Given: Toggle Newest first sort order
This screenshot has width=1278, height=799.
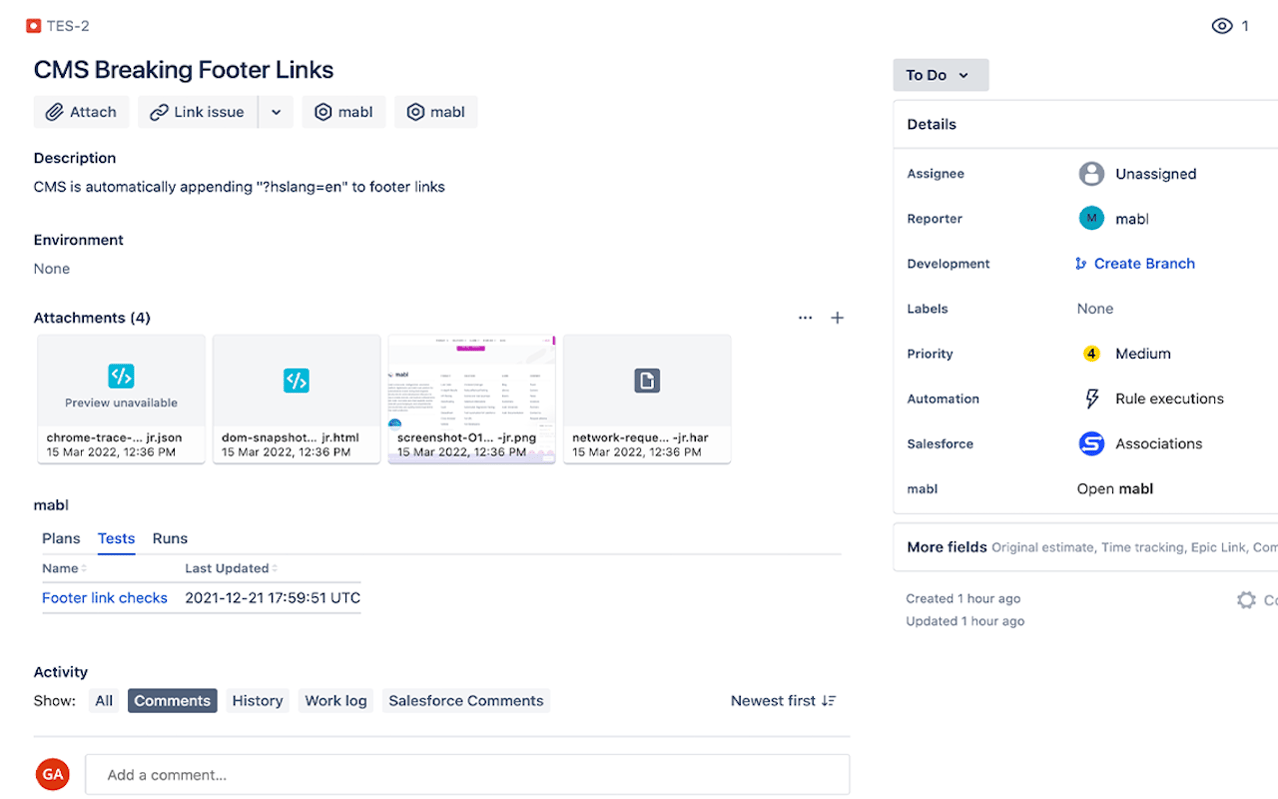Looking at the screenshot, I should tap(783, 701).
